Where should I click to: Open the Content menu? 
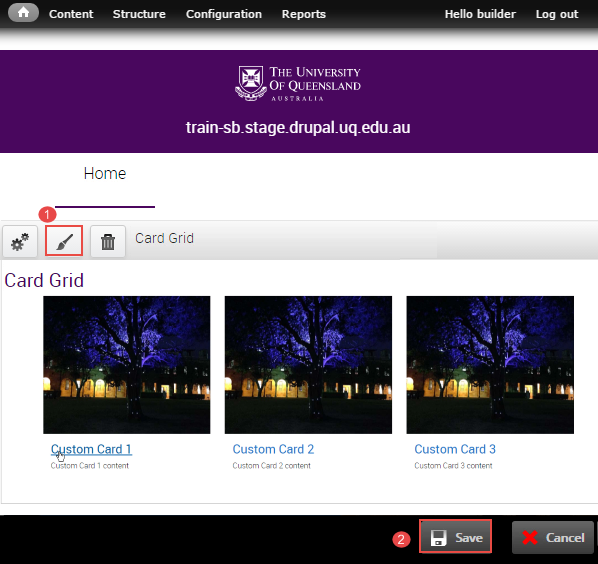(x=71, y=14)
